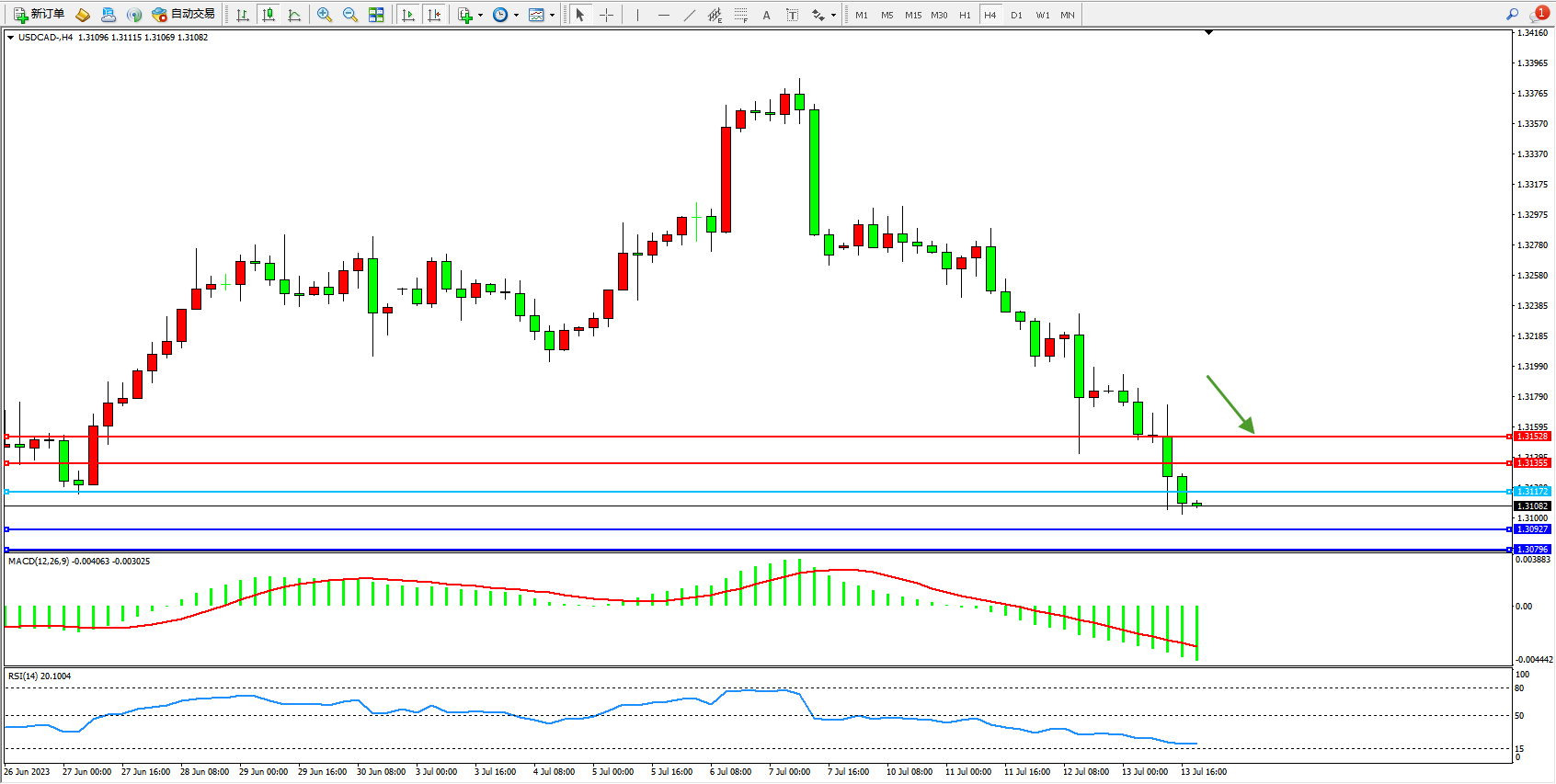Zoom in on the chart
The height and width of the screenshot is (784, 1556).
324,15
